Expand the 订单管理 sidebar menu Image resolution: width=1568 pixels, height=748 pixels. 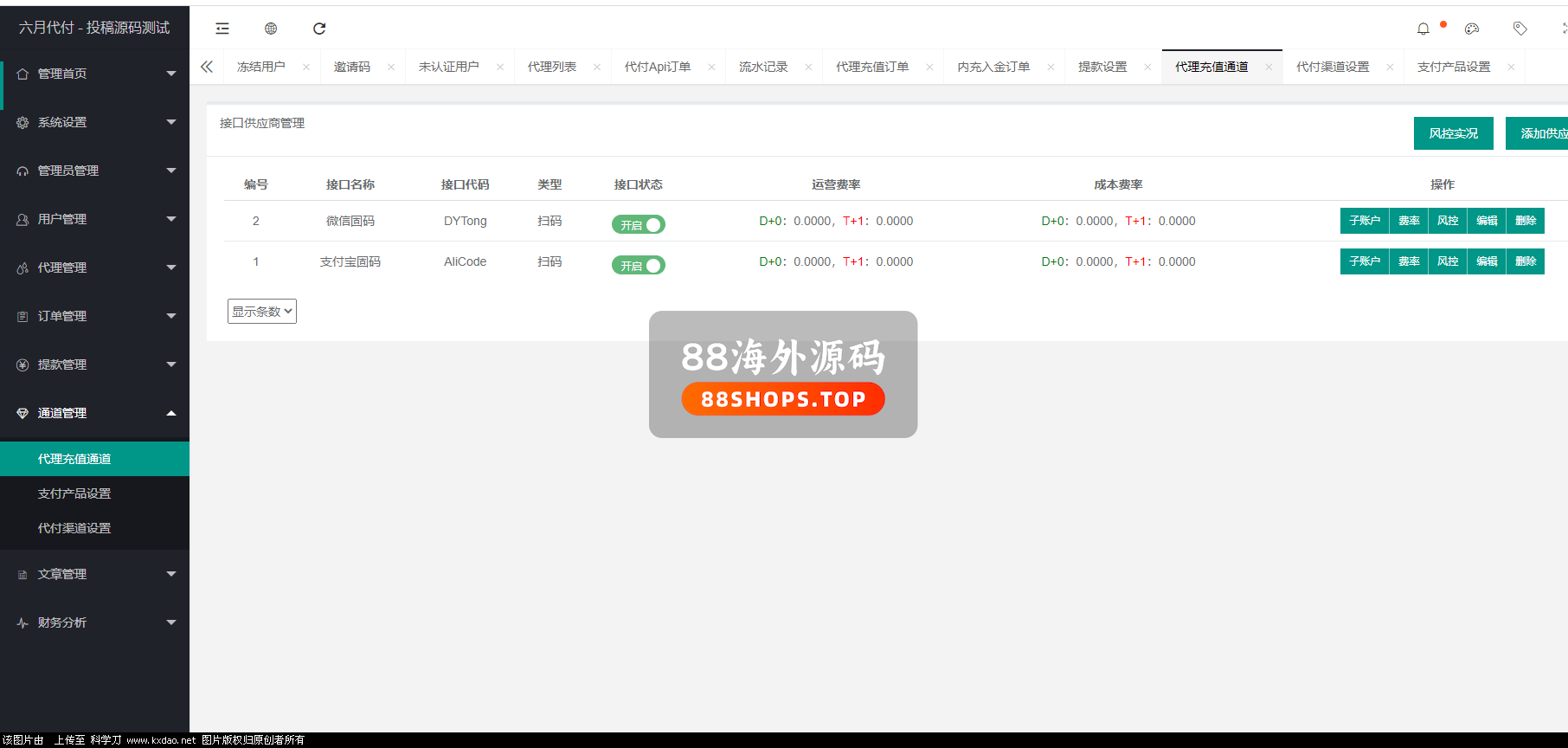pos(94,316)
